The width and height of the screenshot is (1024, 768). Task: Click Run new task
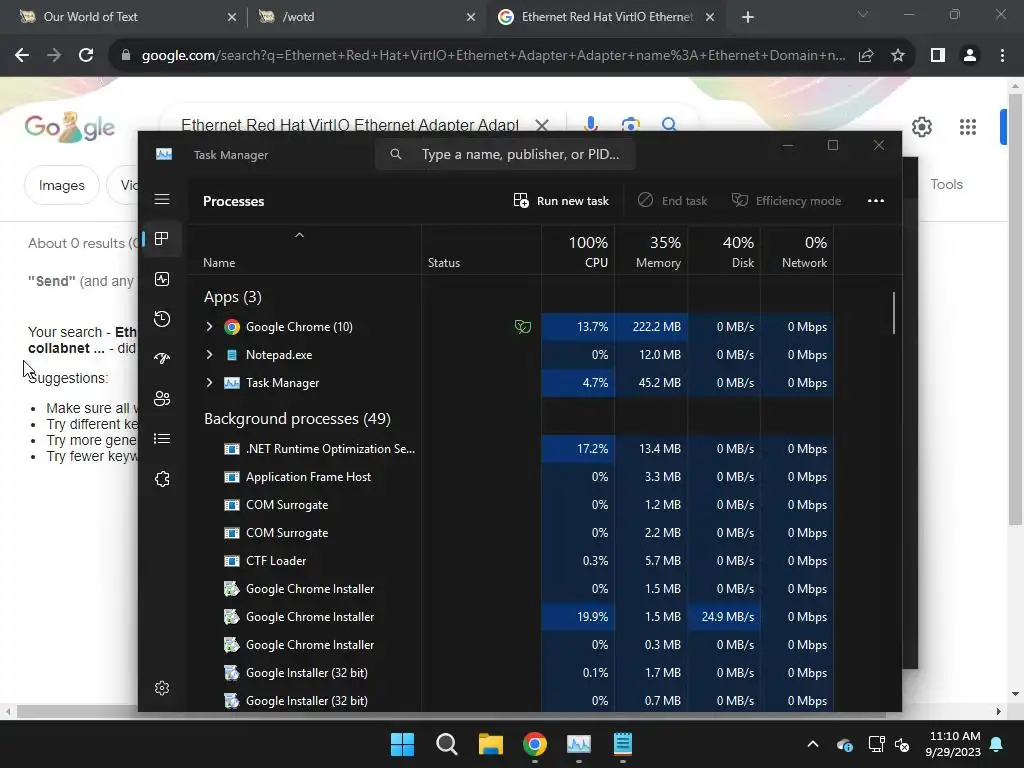click(x=561, y=200)
